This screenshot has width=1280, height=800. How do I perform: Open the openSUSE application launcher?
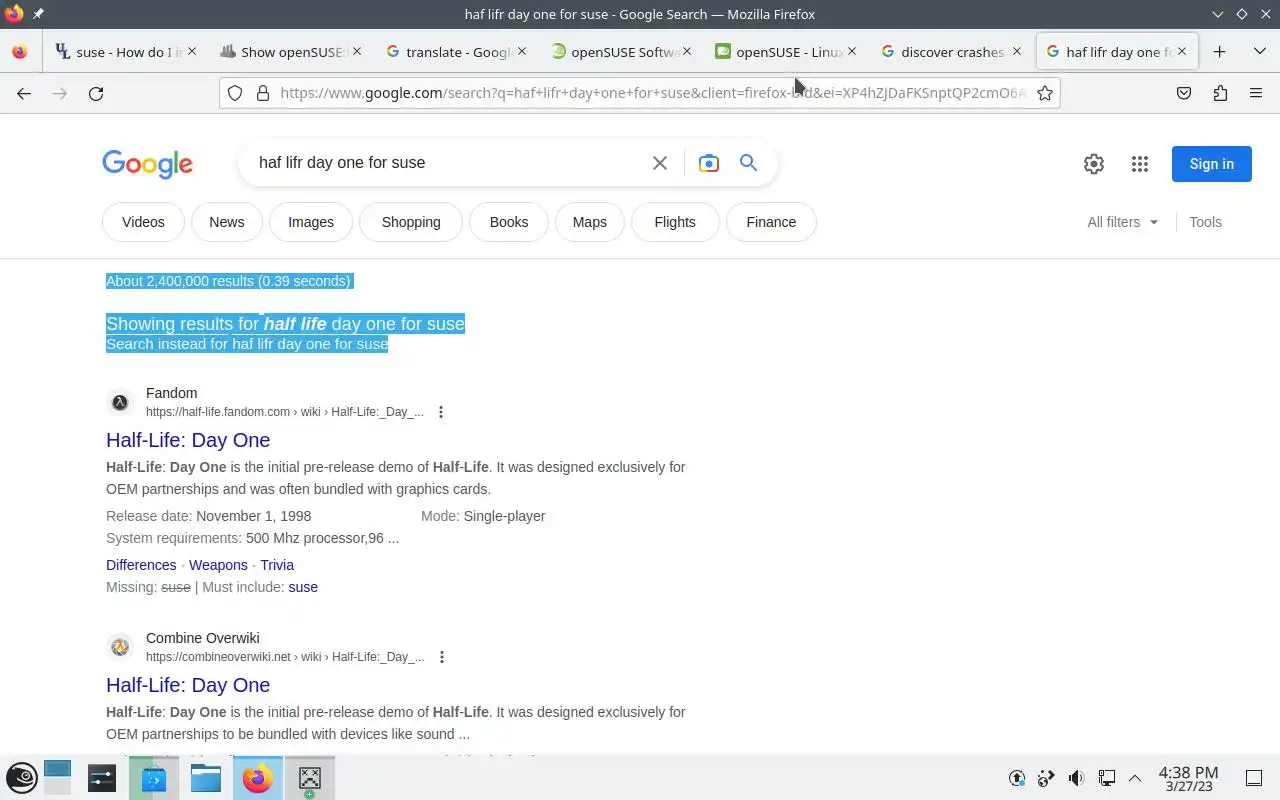pos(22,778)
